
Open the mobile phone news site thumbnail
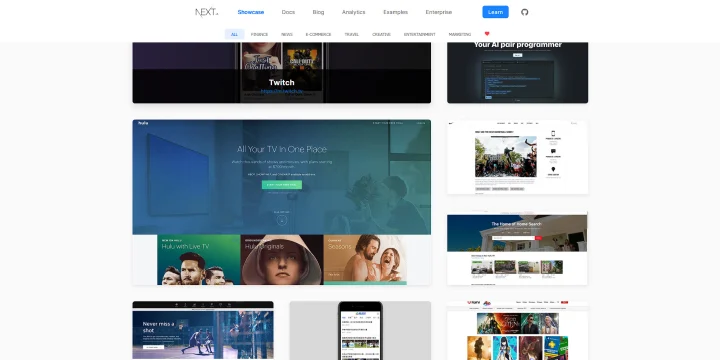tap(360, 330)
